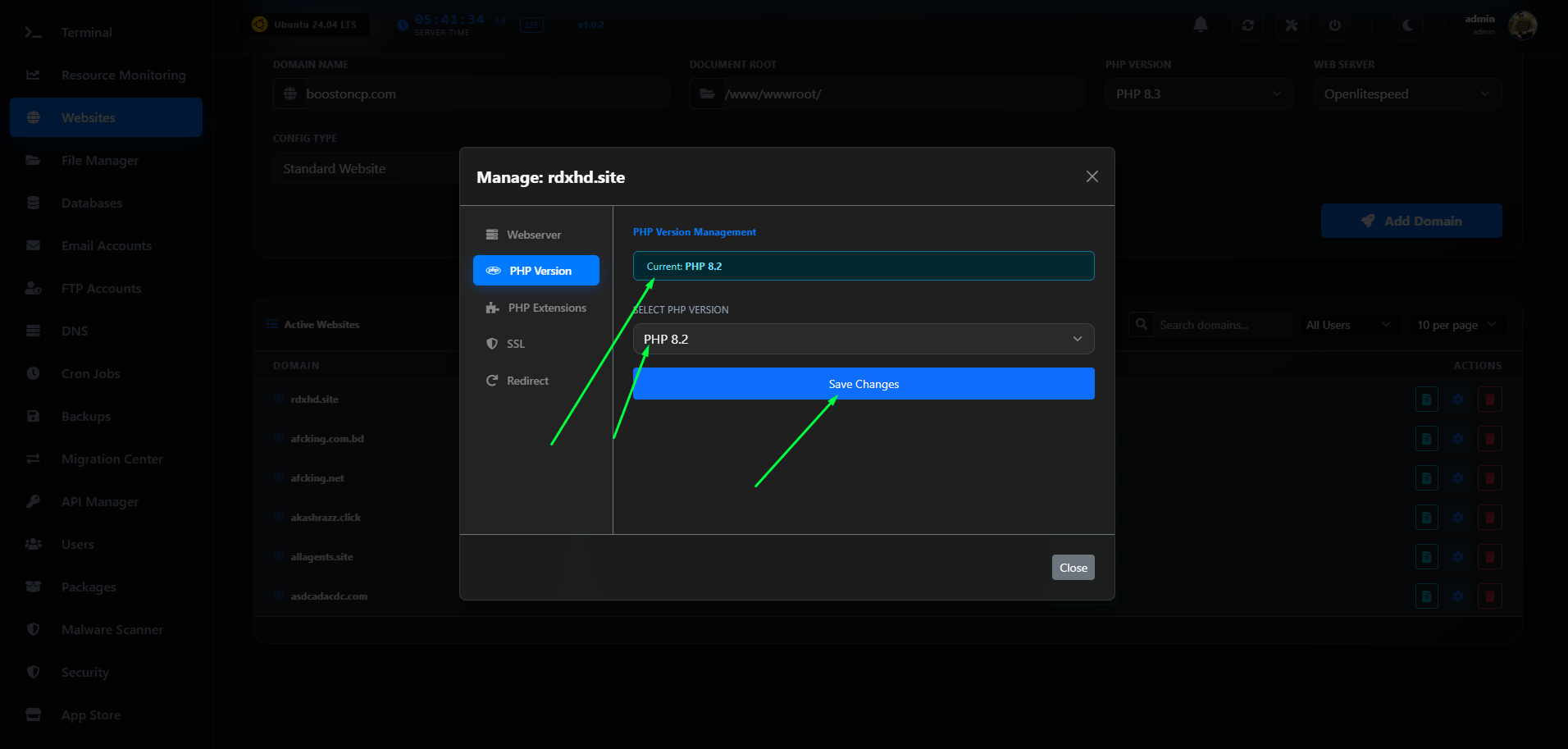Open the SSL tab in the manage dialog

click(x=515, y=343)
